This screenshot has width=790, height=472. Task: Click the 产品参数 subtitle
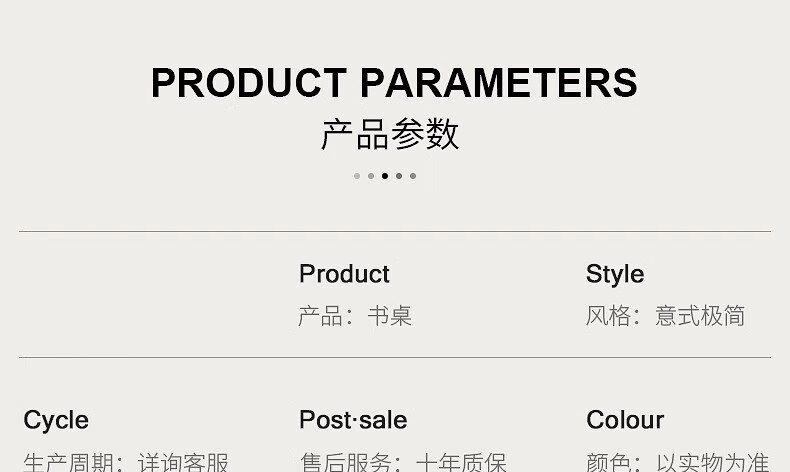pos(390,134)
